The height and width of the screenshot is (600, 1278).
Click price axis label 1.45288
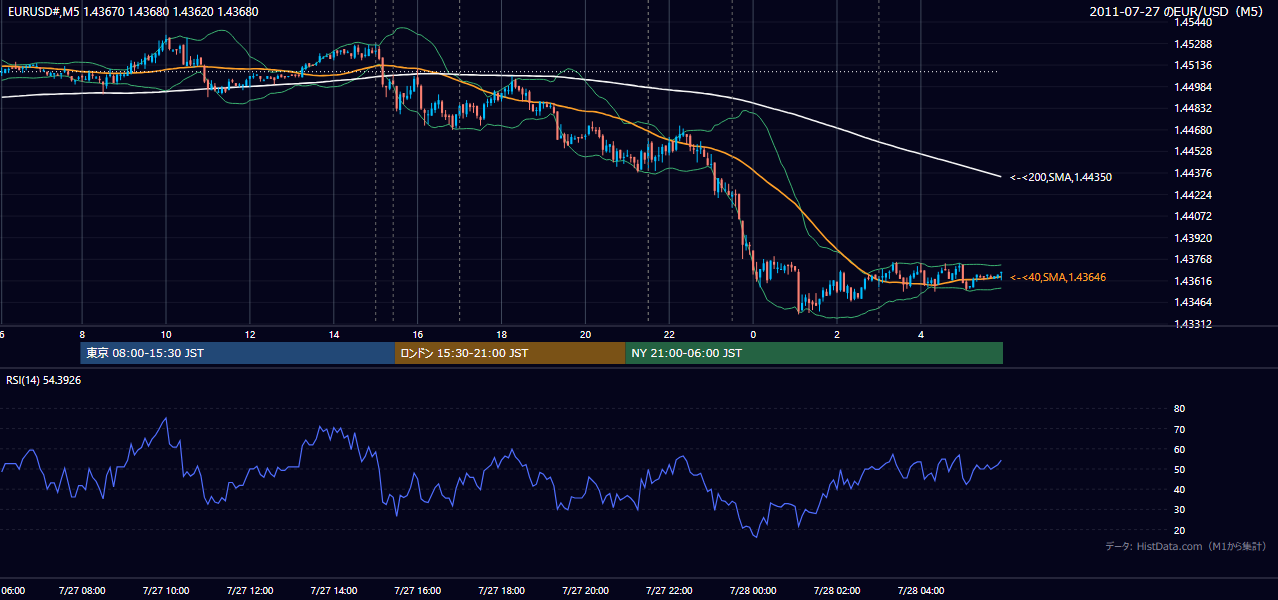[1194, 44]
